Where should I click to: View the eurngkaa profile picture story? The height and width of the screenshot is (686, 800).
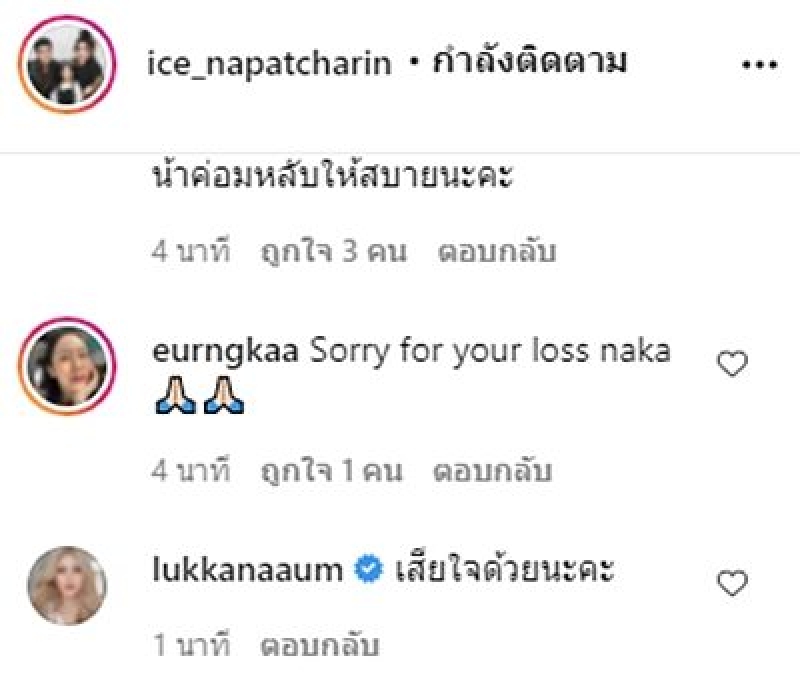coord(67,366)
